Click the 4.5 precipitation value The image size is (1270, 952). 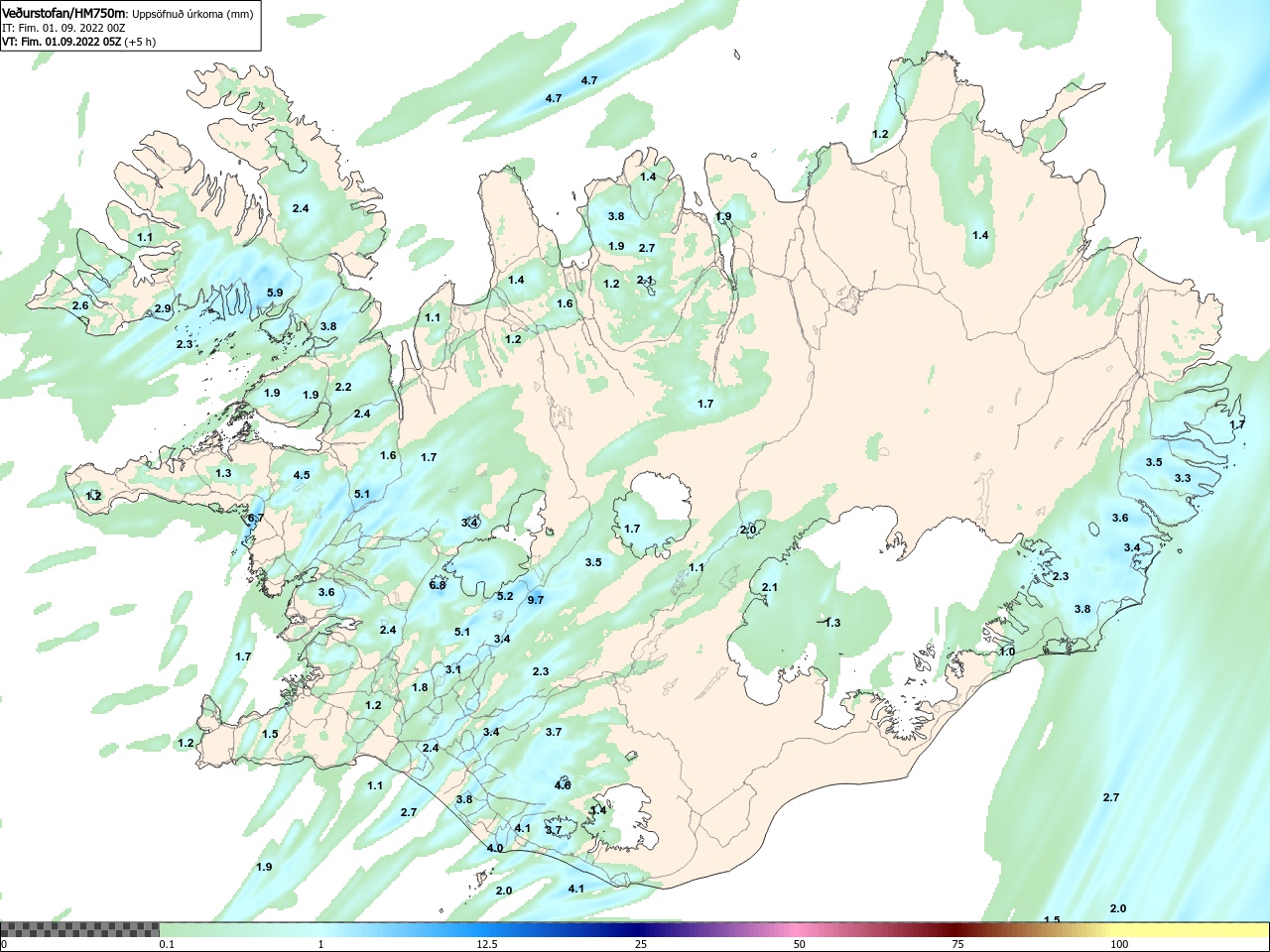302,475
